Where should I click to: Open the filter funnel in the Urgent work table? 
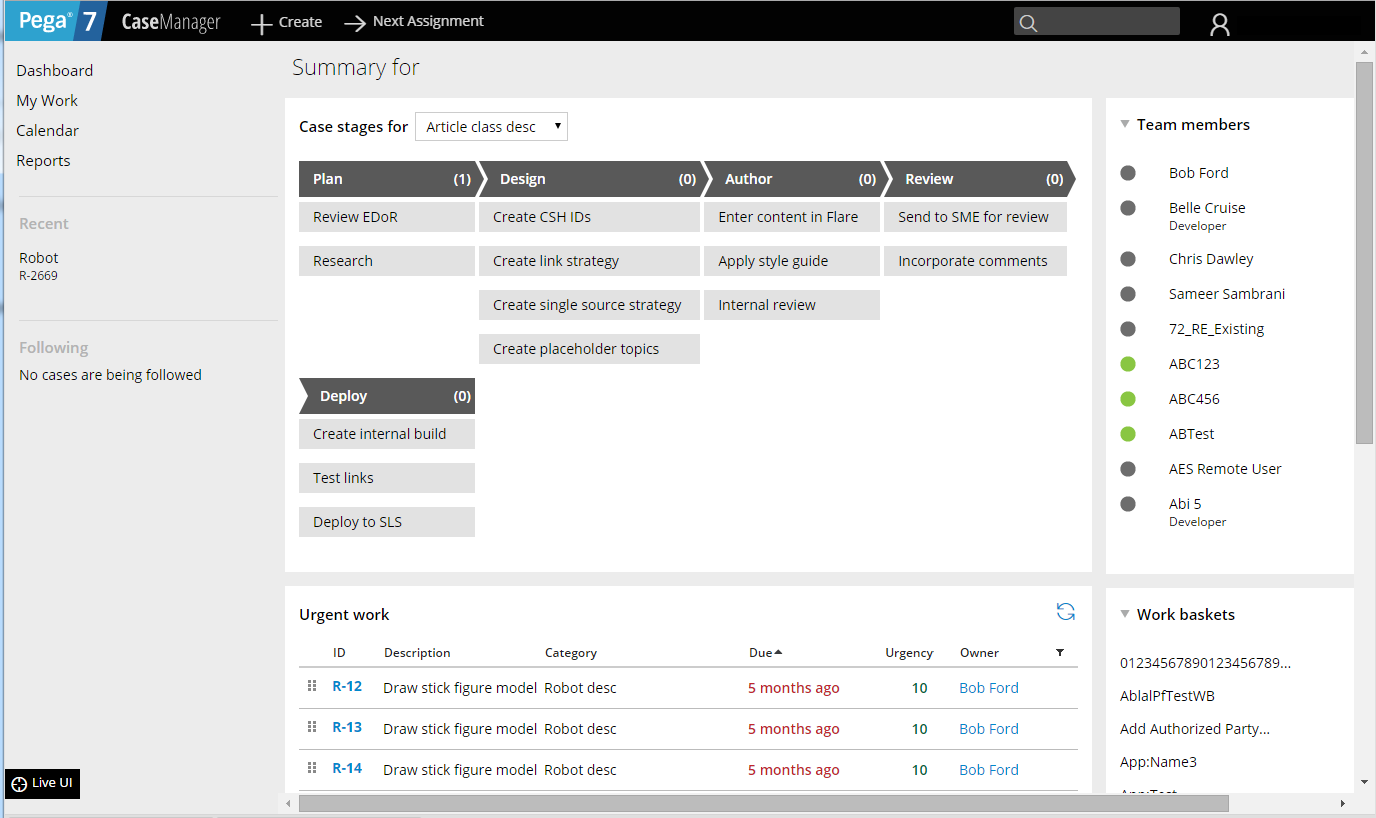[x=1059, y=652]
